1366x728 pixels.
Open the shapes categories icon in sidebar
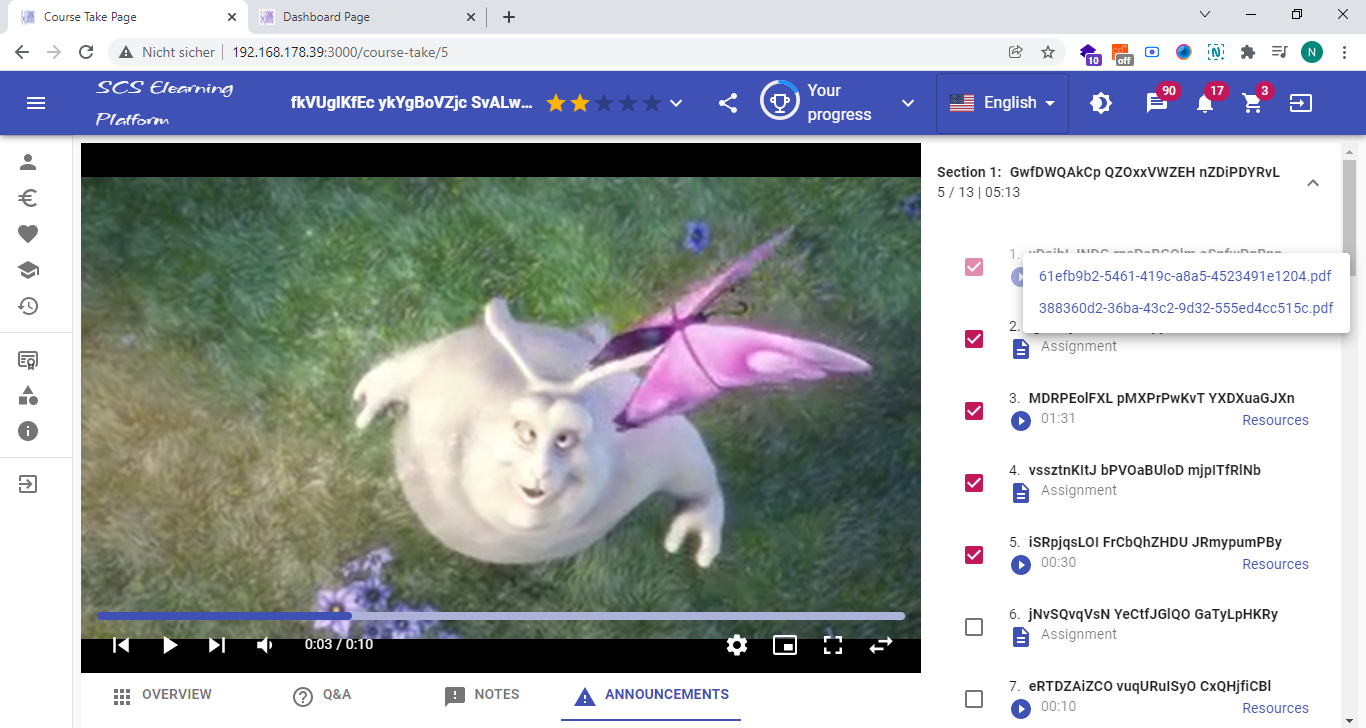coord(28,396)
